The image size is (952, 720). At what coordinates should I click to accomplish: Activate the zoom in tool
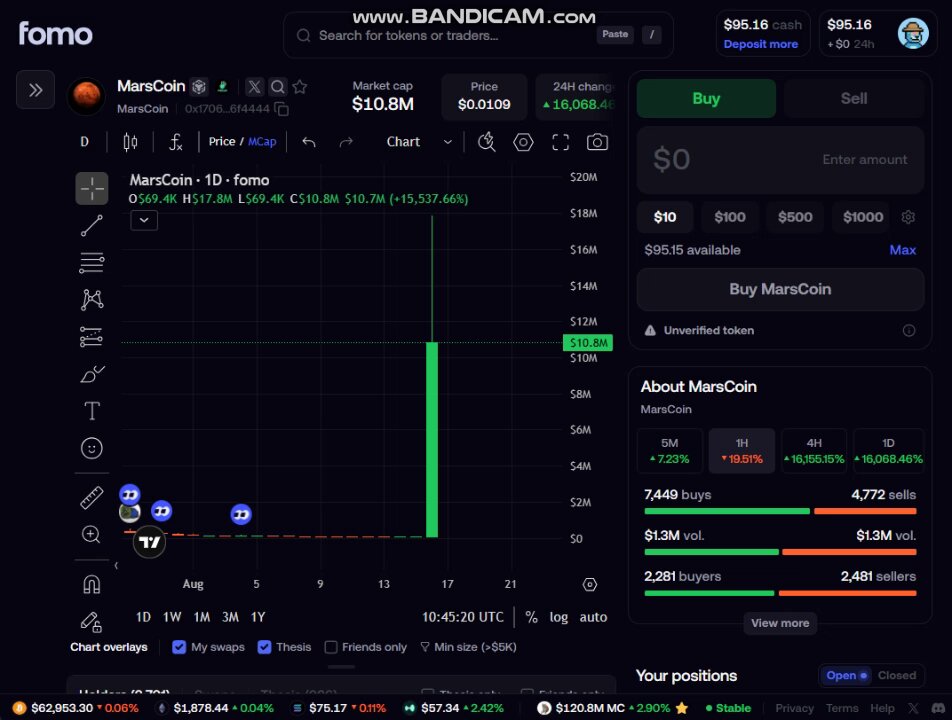(91, 535)
